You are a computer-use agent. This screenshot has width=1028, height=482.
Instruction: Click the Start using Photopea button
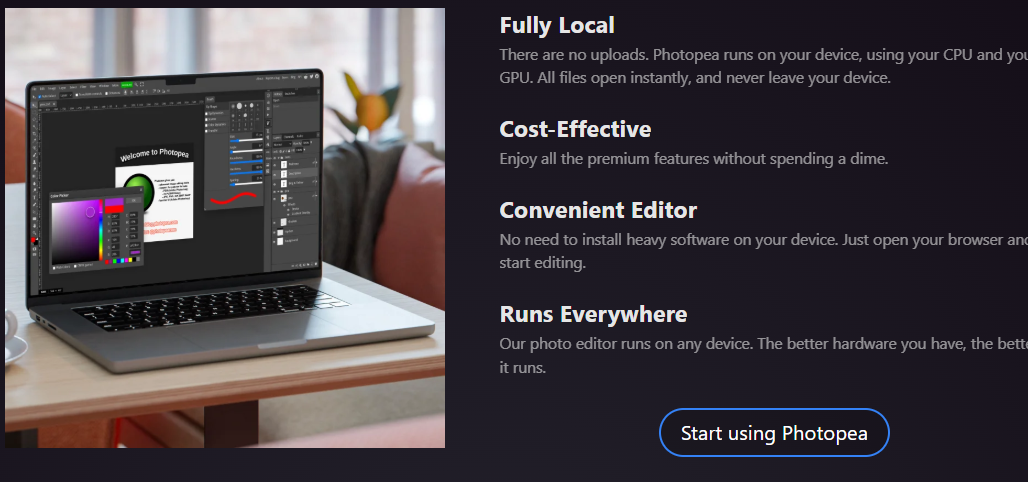[x=774, y=433]
